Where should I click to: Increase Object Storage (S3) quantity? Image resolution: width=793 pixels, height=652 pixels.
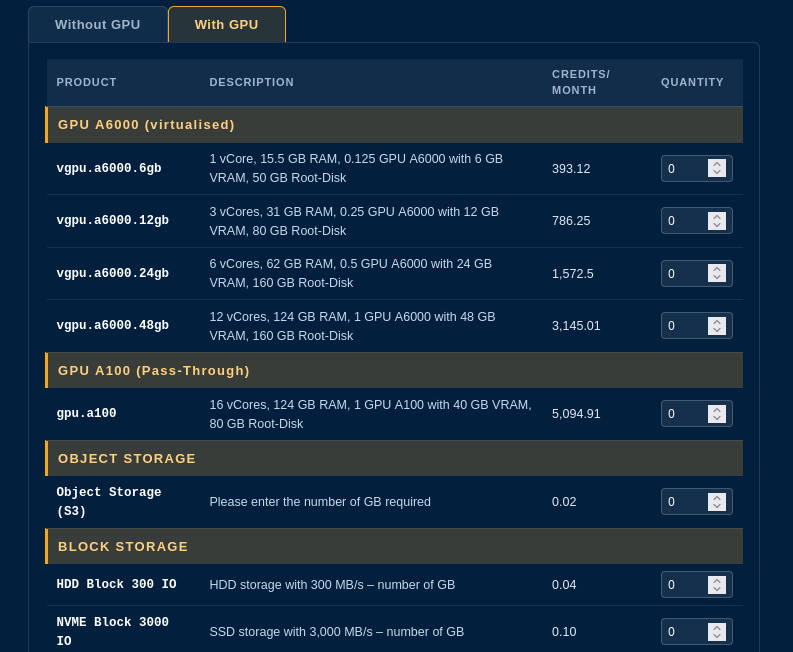717,497
